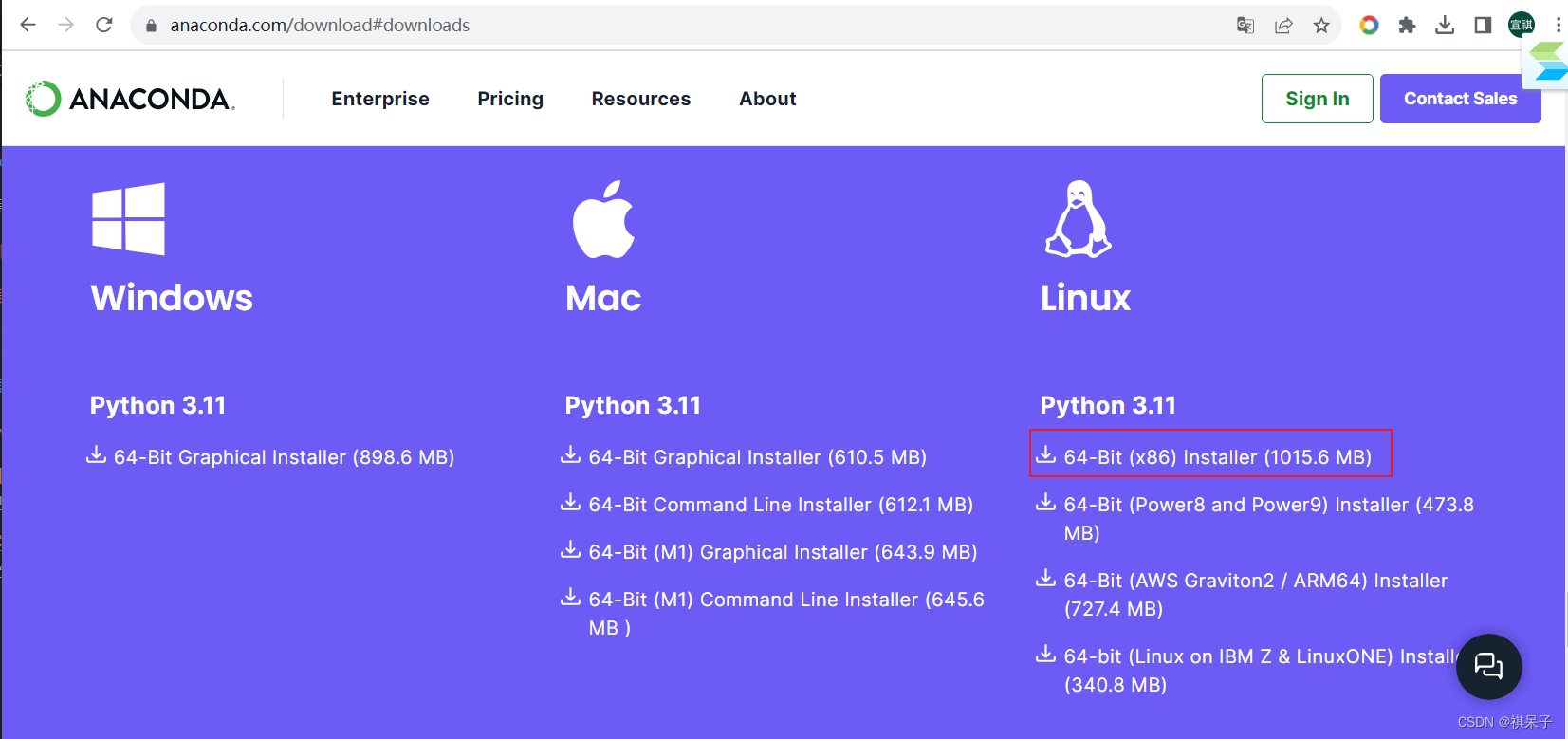Click the lock icon in the address bar
Image resolution: width=1568 pixels, height=739 pixels.
151,26
